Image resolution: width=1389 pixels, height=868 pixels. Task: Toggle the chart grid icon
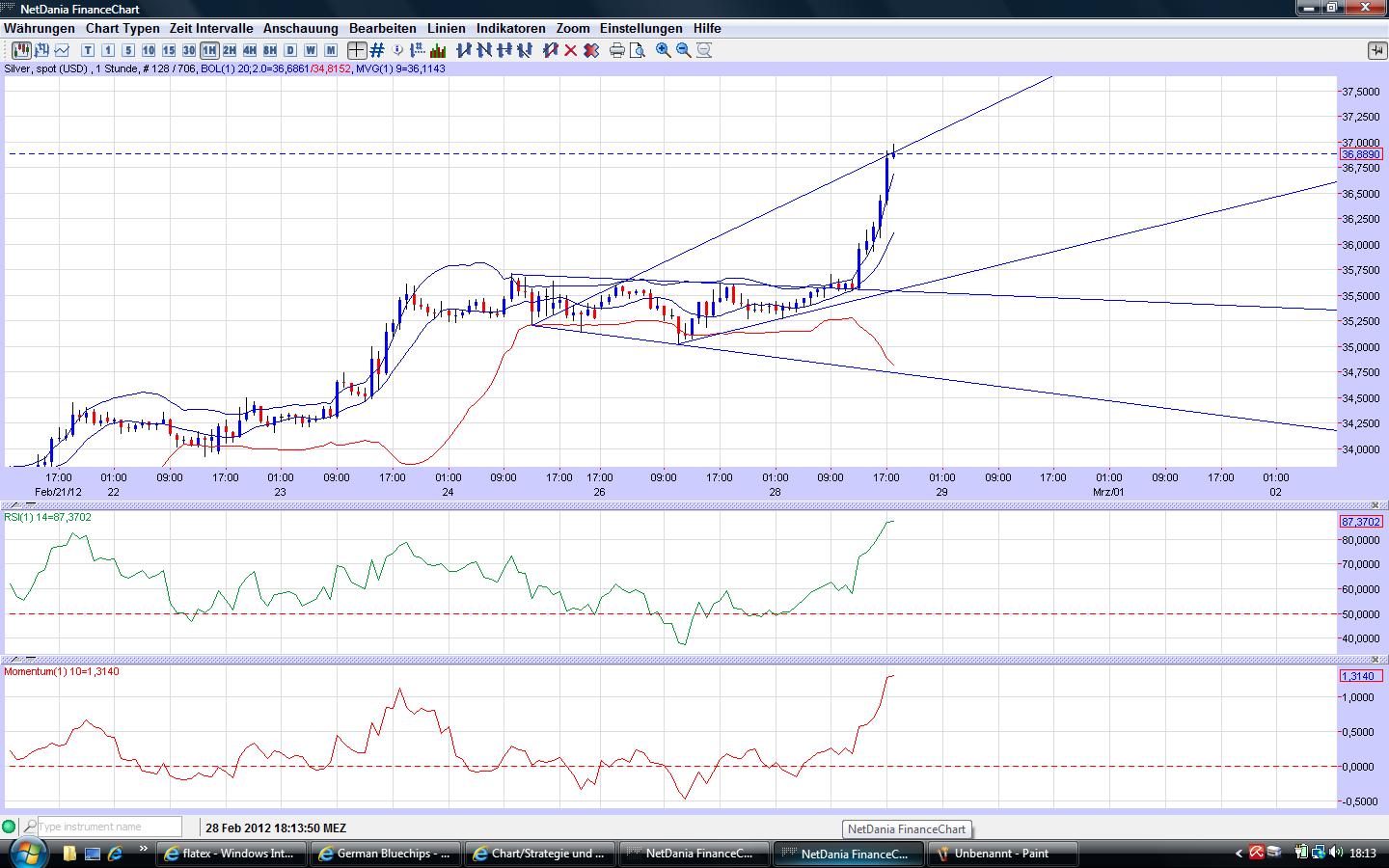click(377, 50)
